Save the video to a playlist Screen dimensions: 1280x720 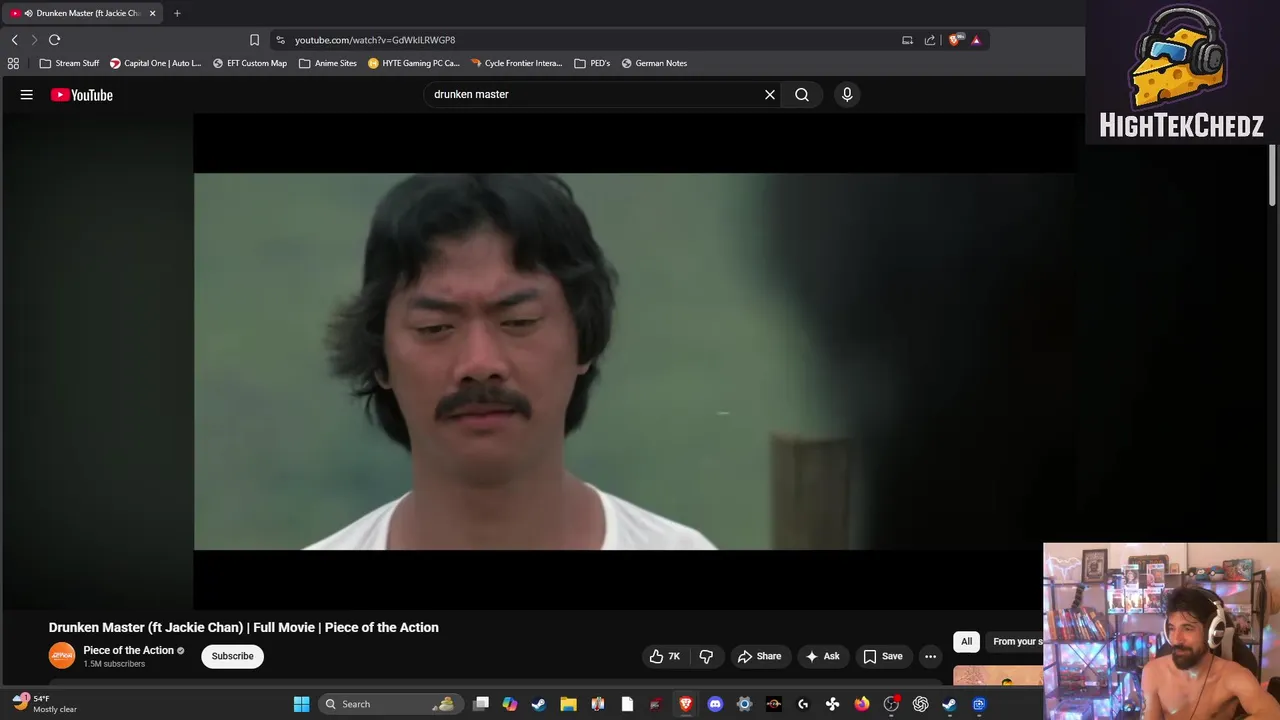[883, 656]
